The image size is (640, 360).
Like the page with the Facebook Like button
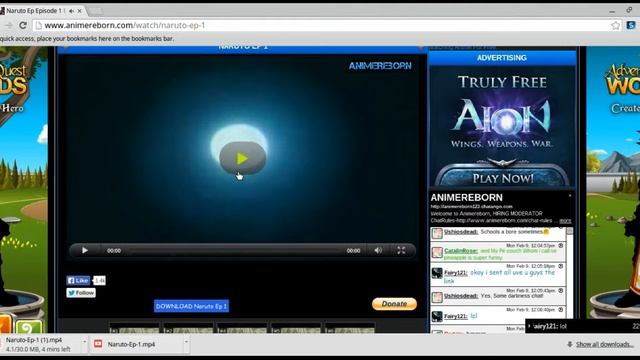(x=78, y=280)
